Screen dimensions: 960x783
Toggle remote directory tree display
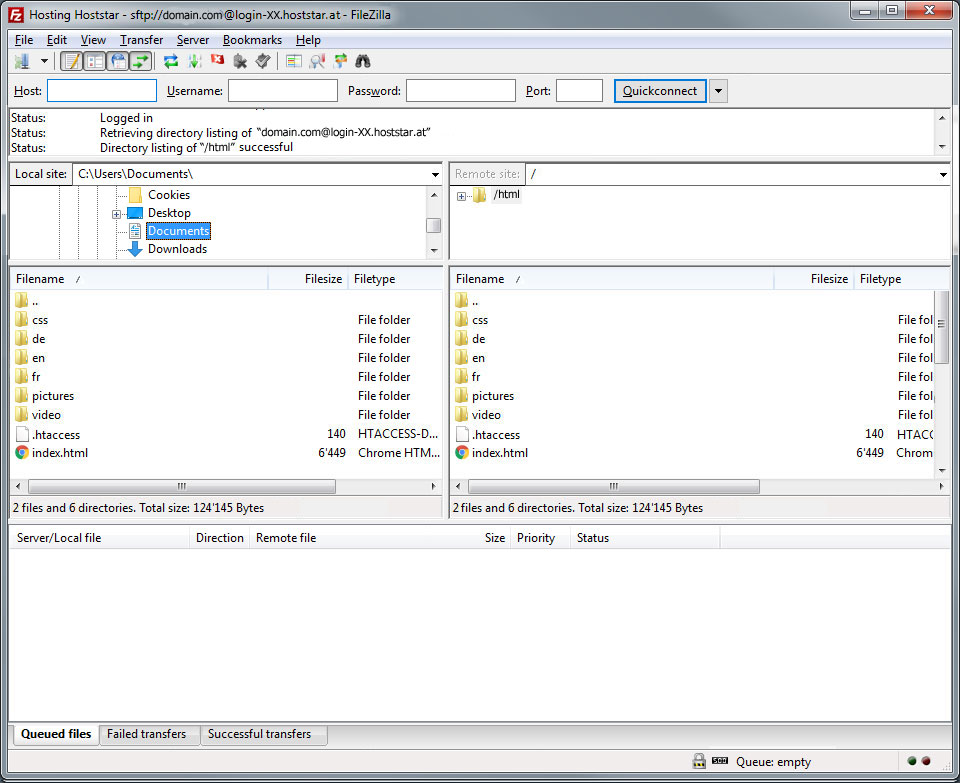pos(118,61)
